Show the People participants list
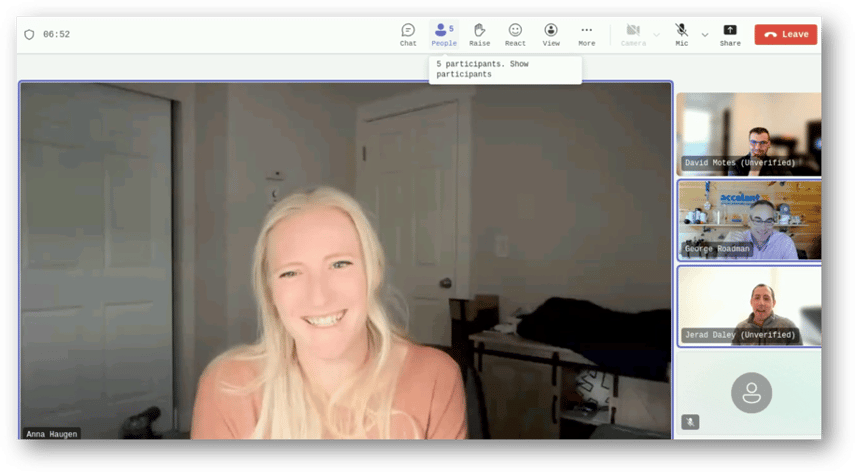Image resolution: width=855 pixels, height=473 pixels. coord(444,35)
